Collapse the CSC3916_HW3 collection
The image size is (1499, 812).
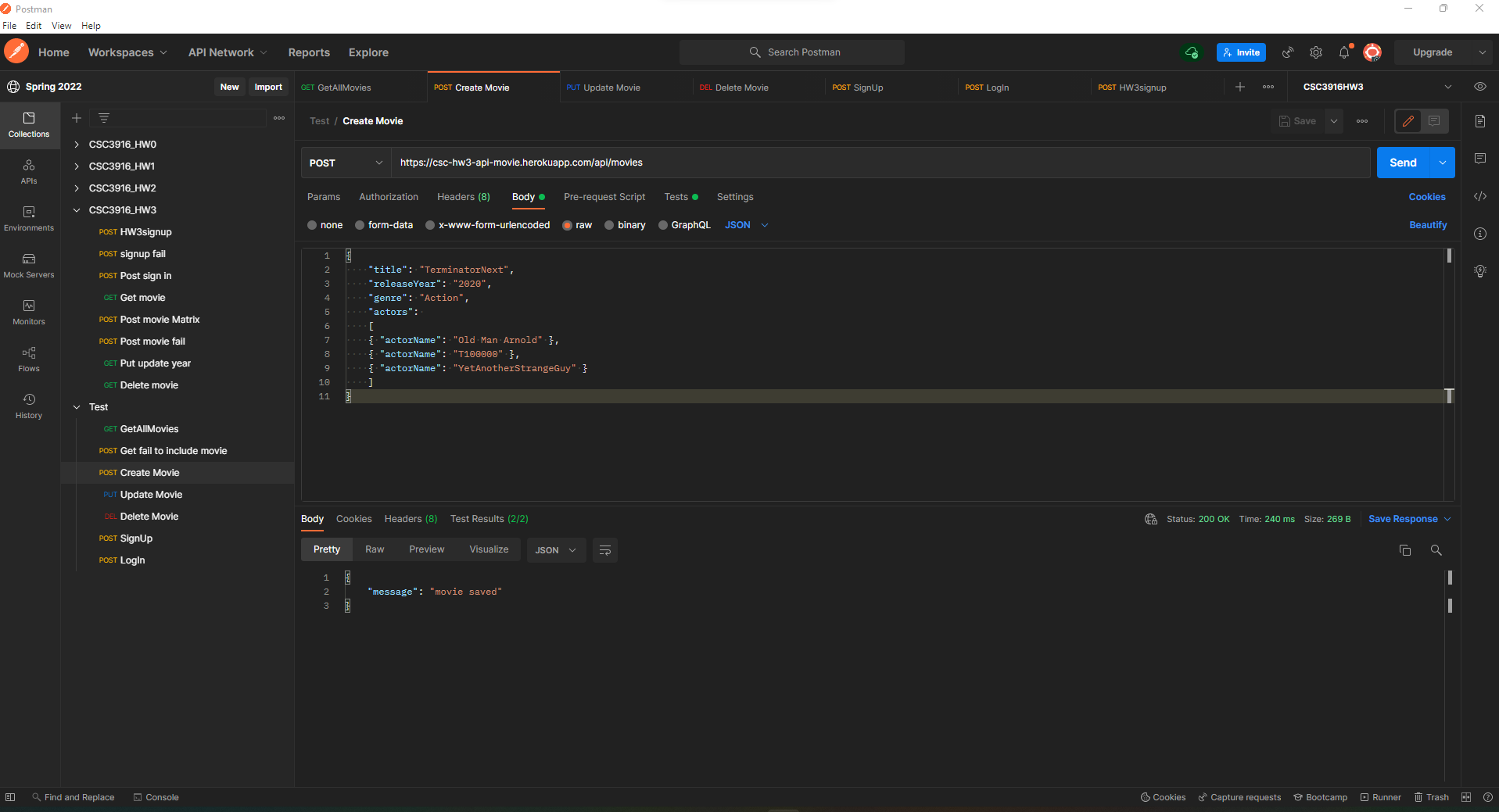click(x=77, y=210)
